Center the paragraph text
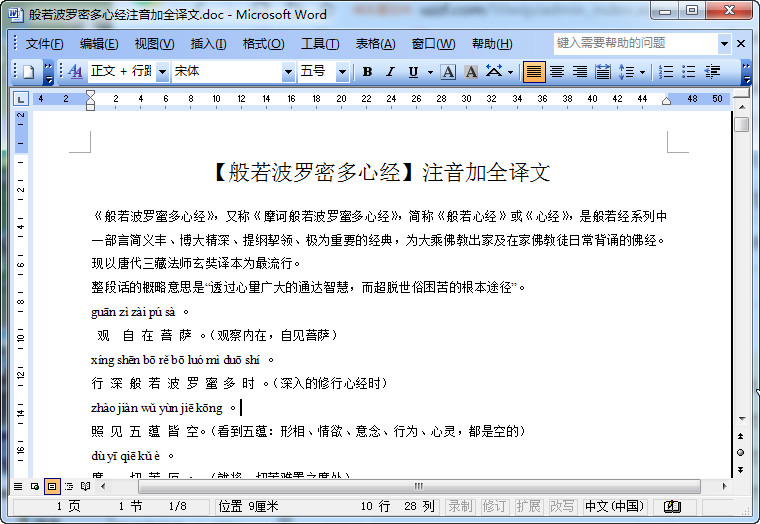 click(556, 72)
